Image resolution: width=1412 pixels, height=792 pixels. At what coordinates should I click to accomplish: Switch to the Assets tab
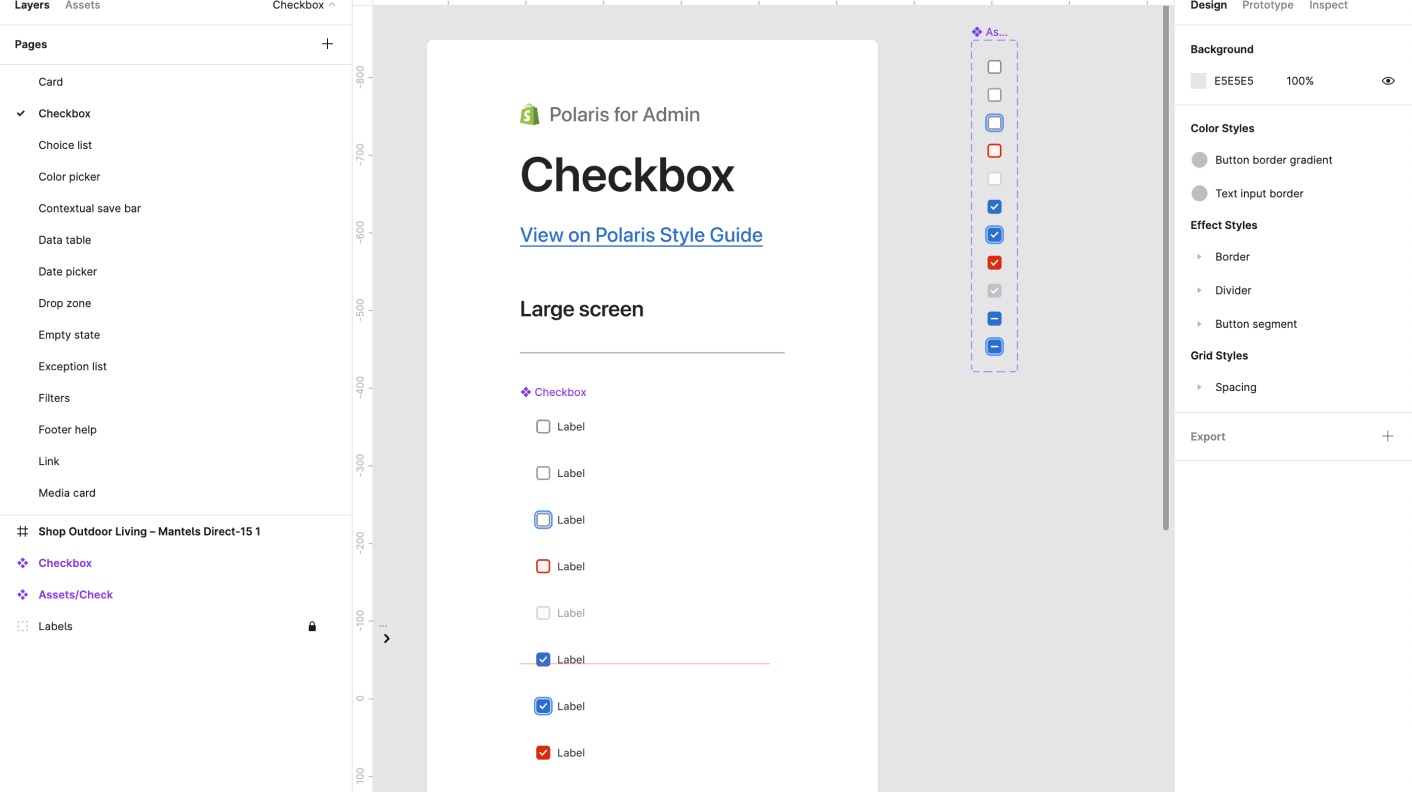[x=82, y=6]
